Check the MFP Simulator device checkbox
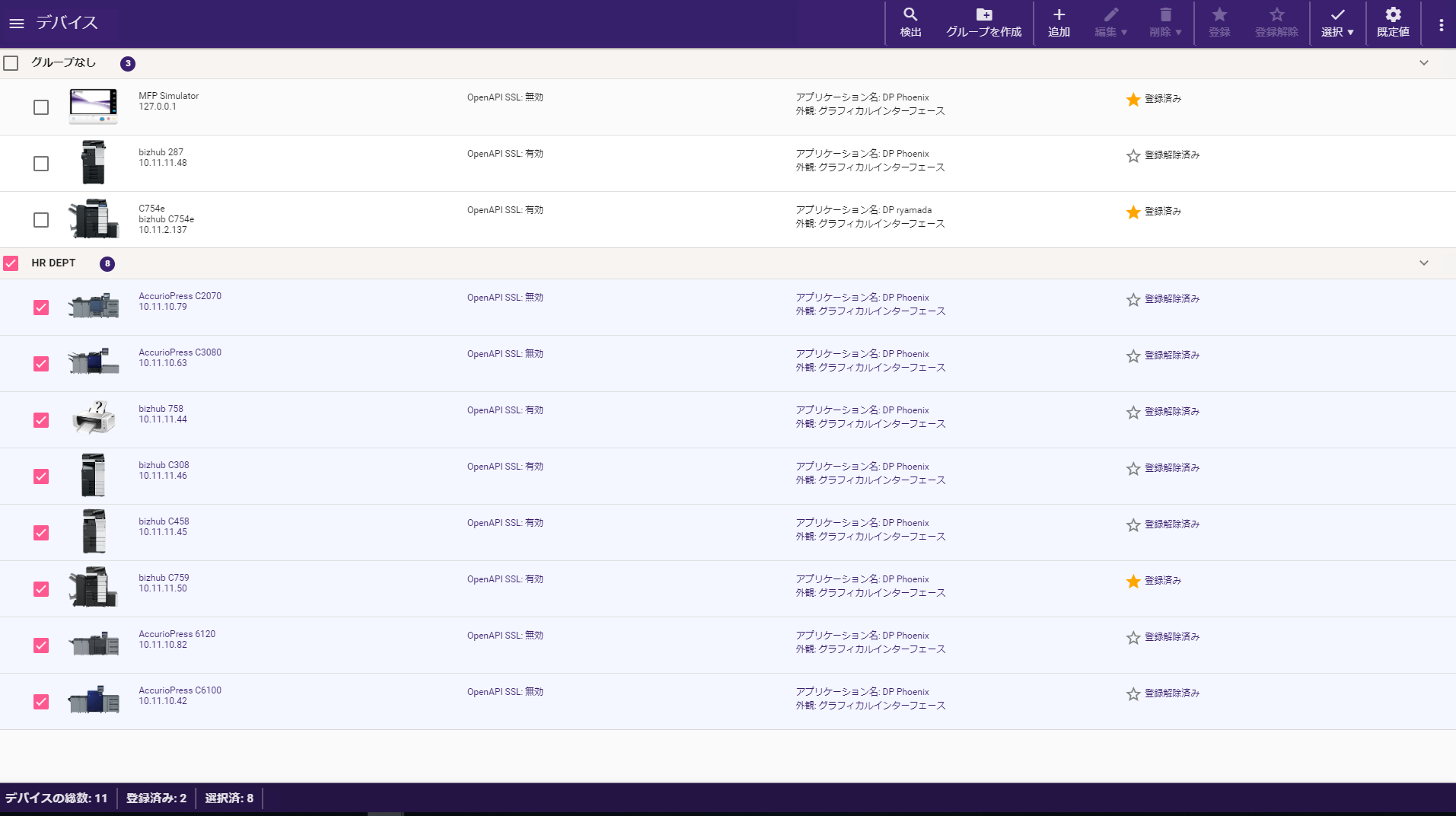 click(x=41, y=107)
